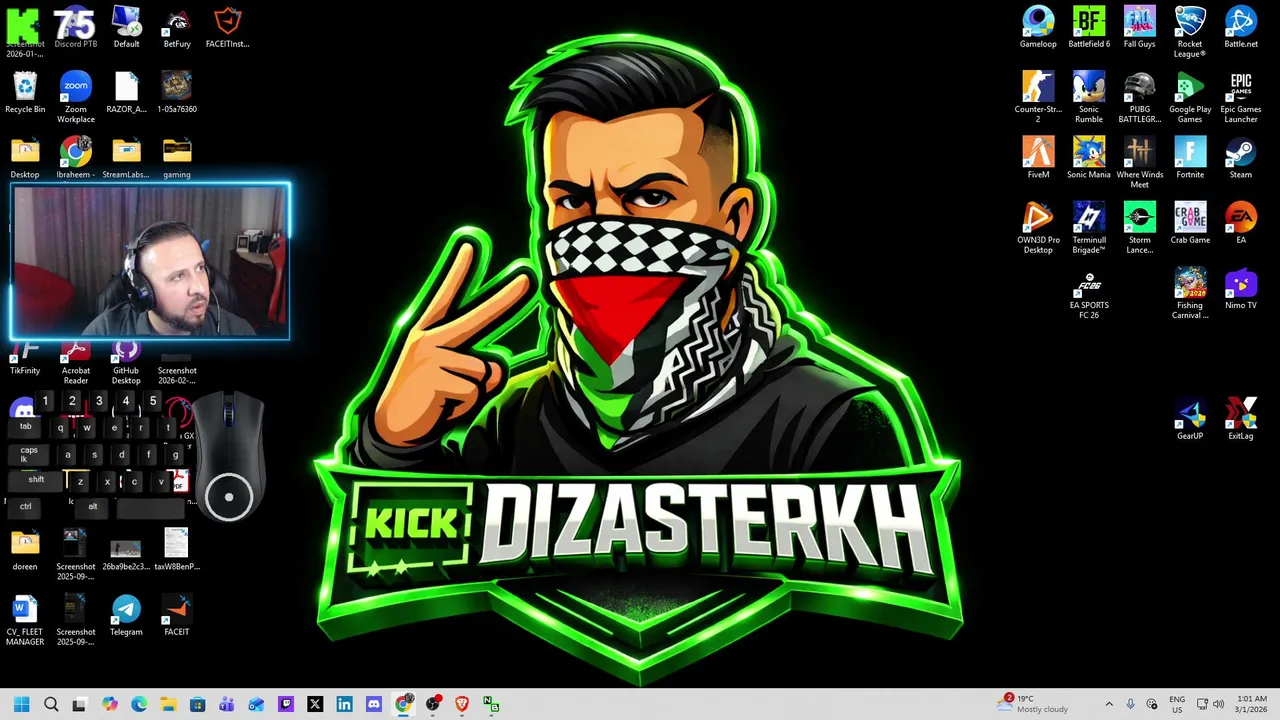This screenshot has height=720, width=1280.
Task: Open the BetFury desktop shortcut
Action: tap(177, 28)
